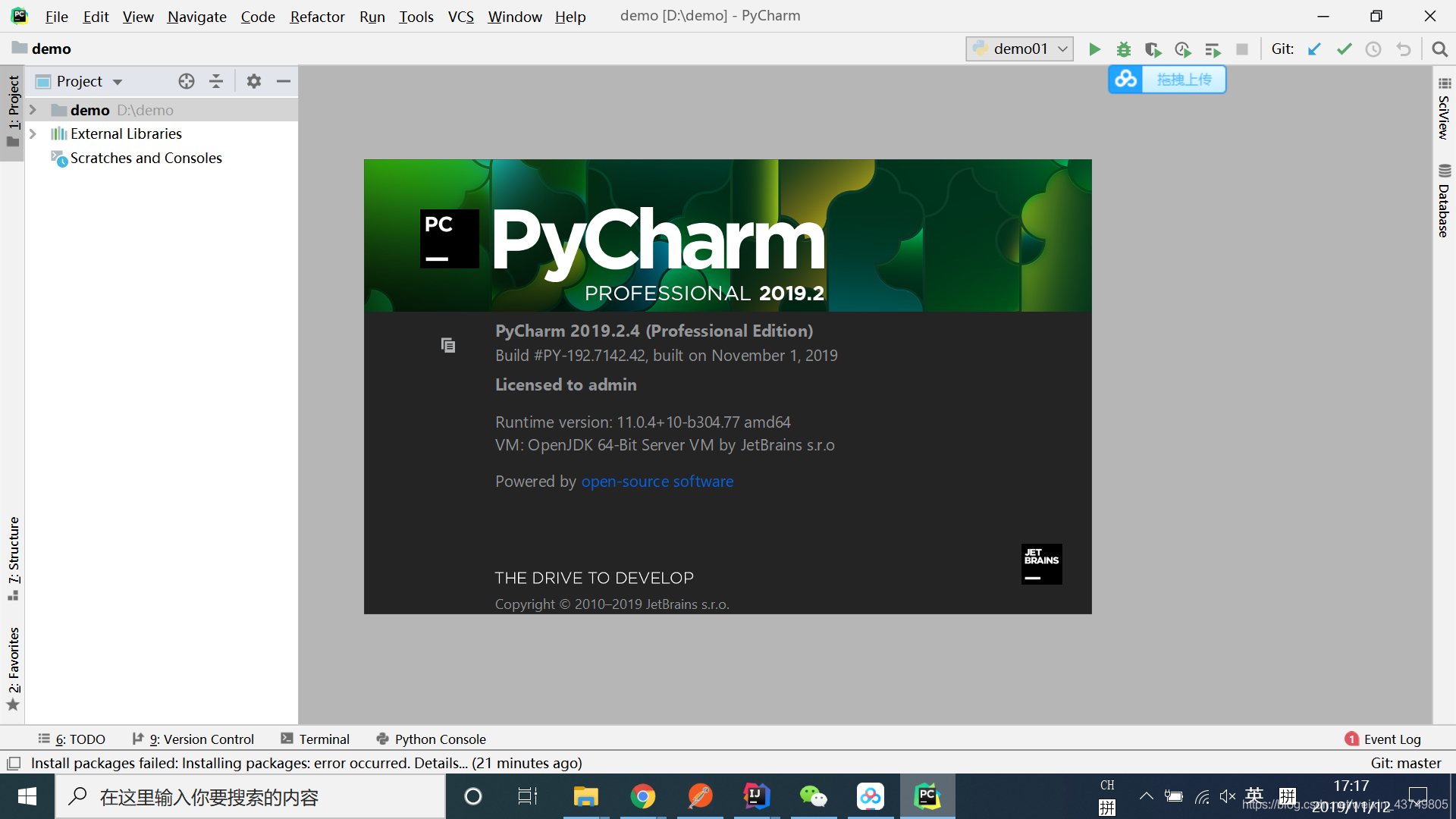Click the PyCharm taskbar icon
1456x819 pixels.
pos(927,796)
